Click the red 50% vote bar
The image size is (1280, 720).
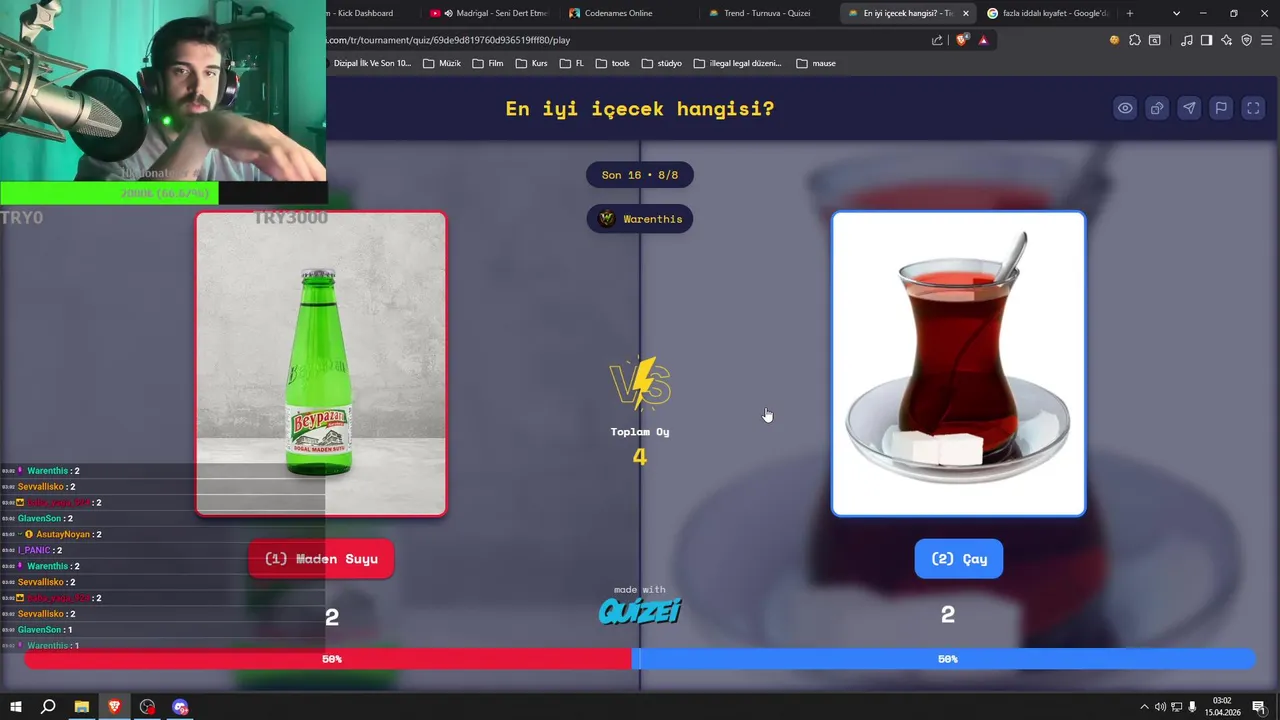pyautogui.click(x=328, y=659)
